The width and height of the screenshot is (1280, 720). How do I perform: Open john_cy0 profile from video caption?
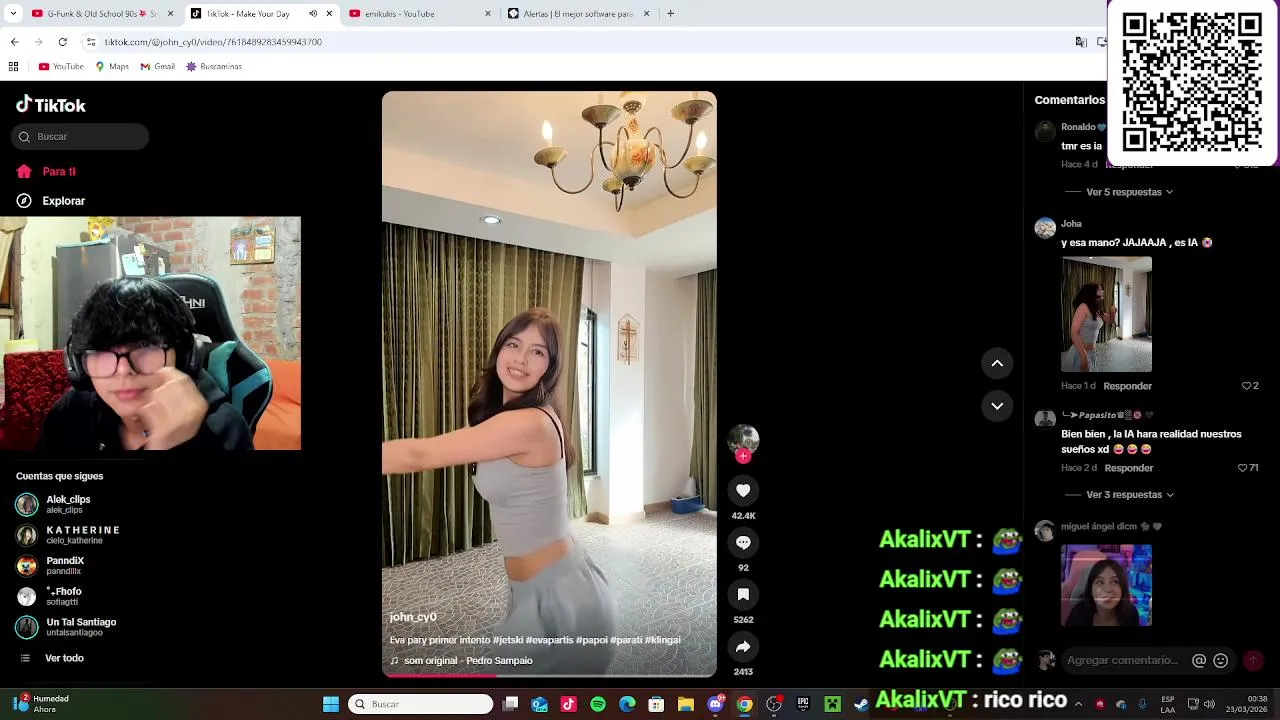pyautogui.click(x=413, y=617)
